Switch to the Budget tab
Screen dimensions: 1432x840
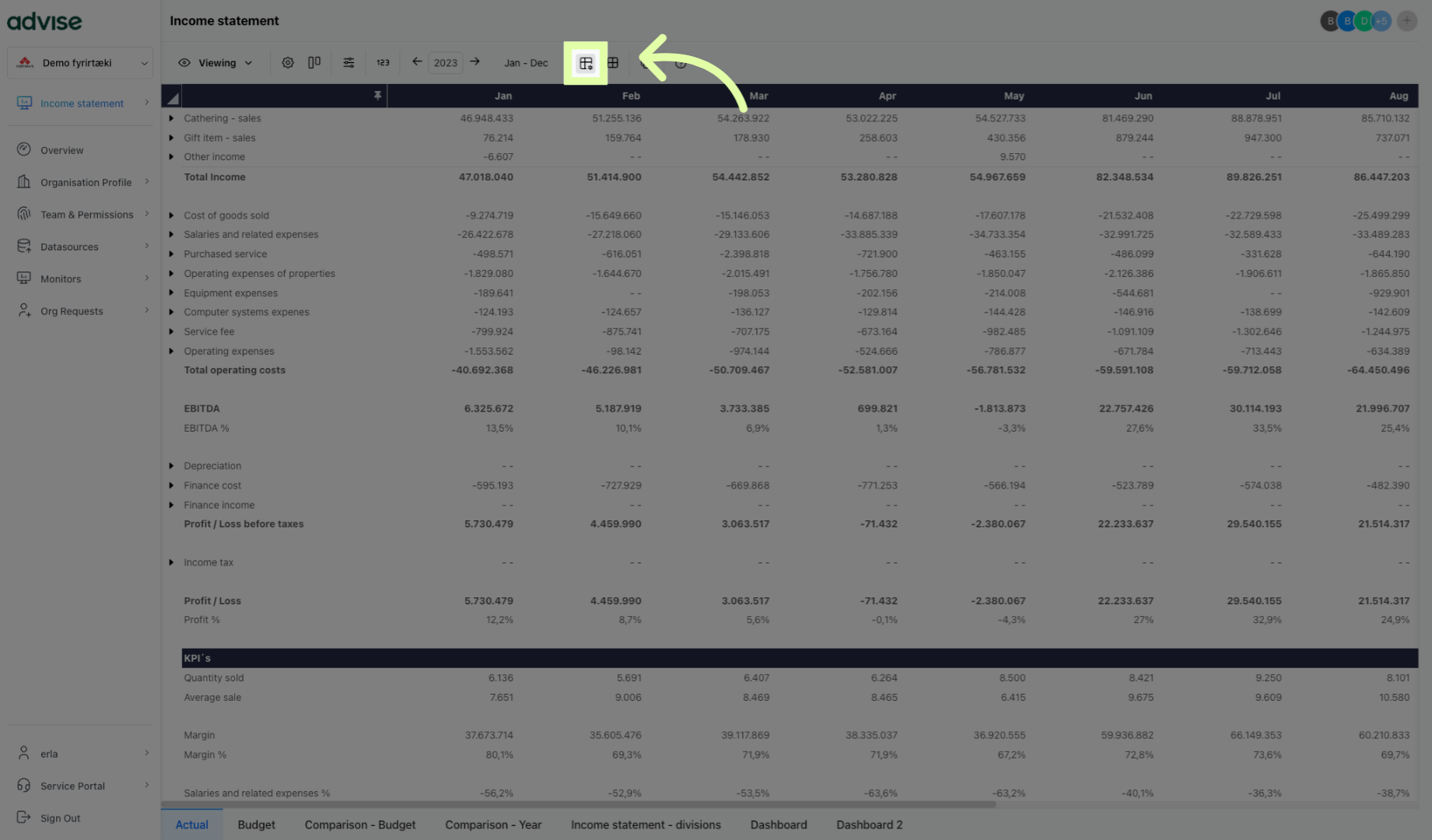tap(256, 824)
